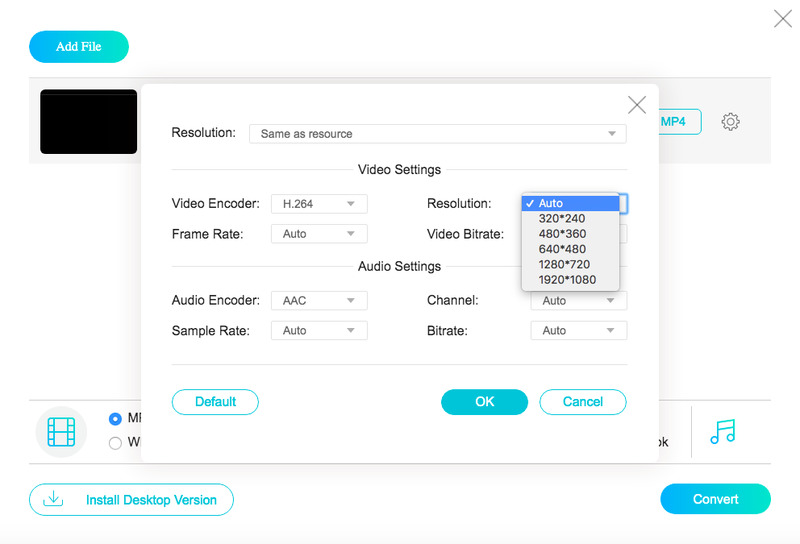Viewport: 800px width, 544px height.
Task: Open the Video Encoder H.264 dropdown
Action: click(x=319, y=204)
